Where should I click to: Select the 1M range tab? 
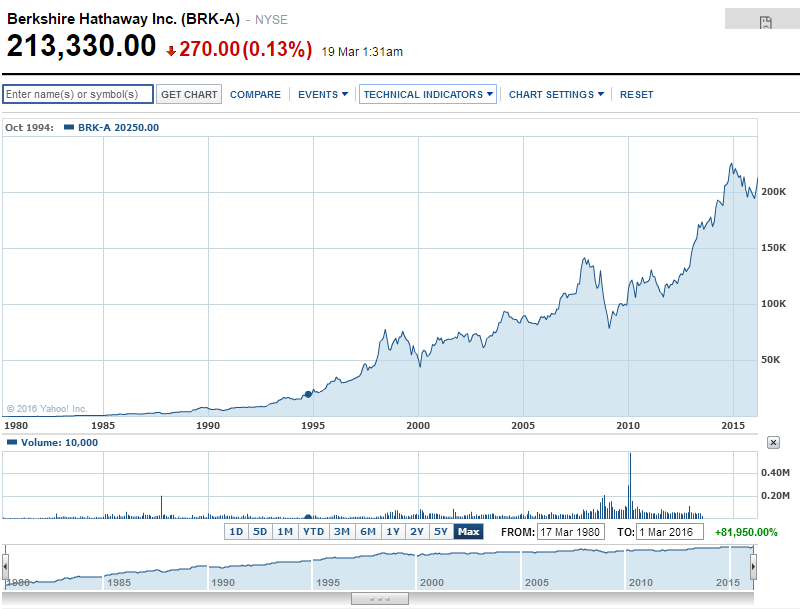coord(284,532)
